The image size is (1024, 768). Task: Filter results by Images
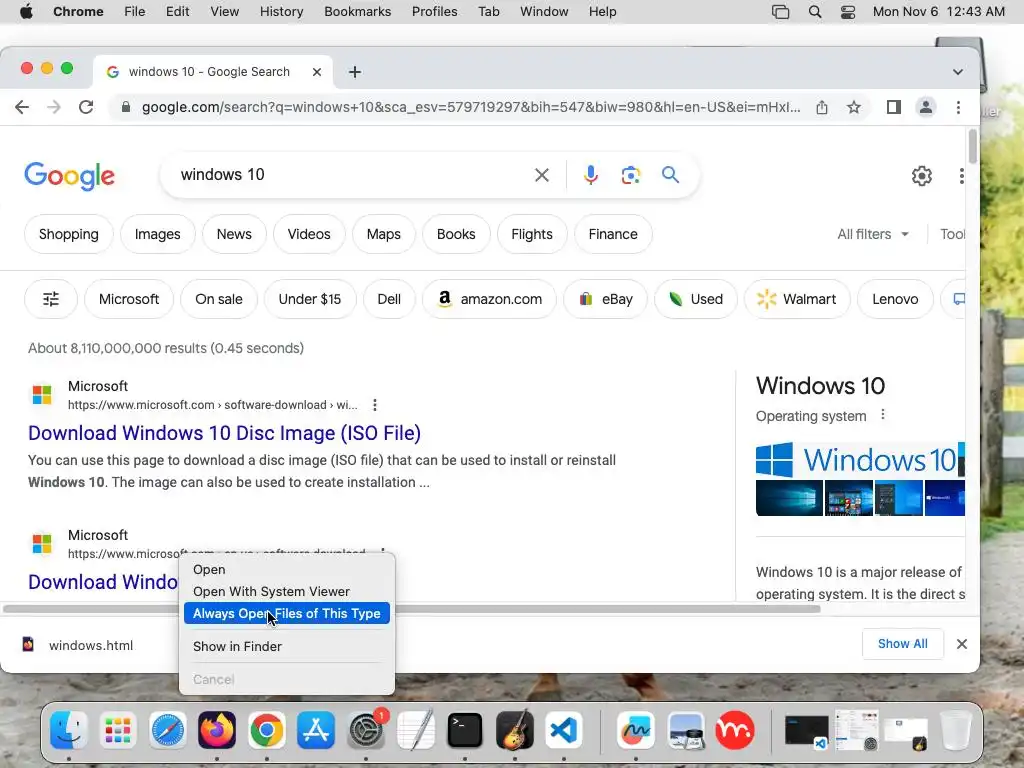click(157, 234)
